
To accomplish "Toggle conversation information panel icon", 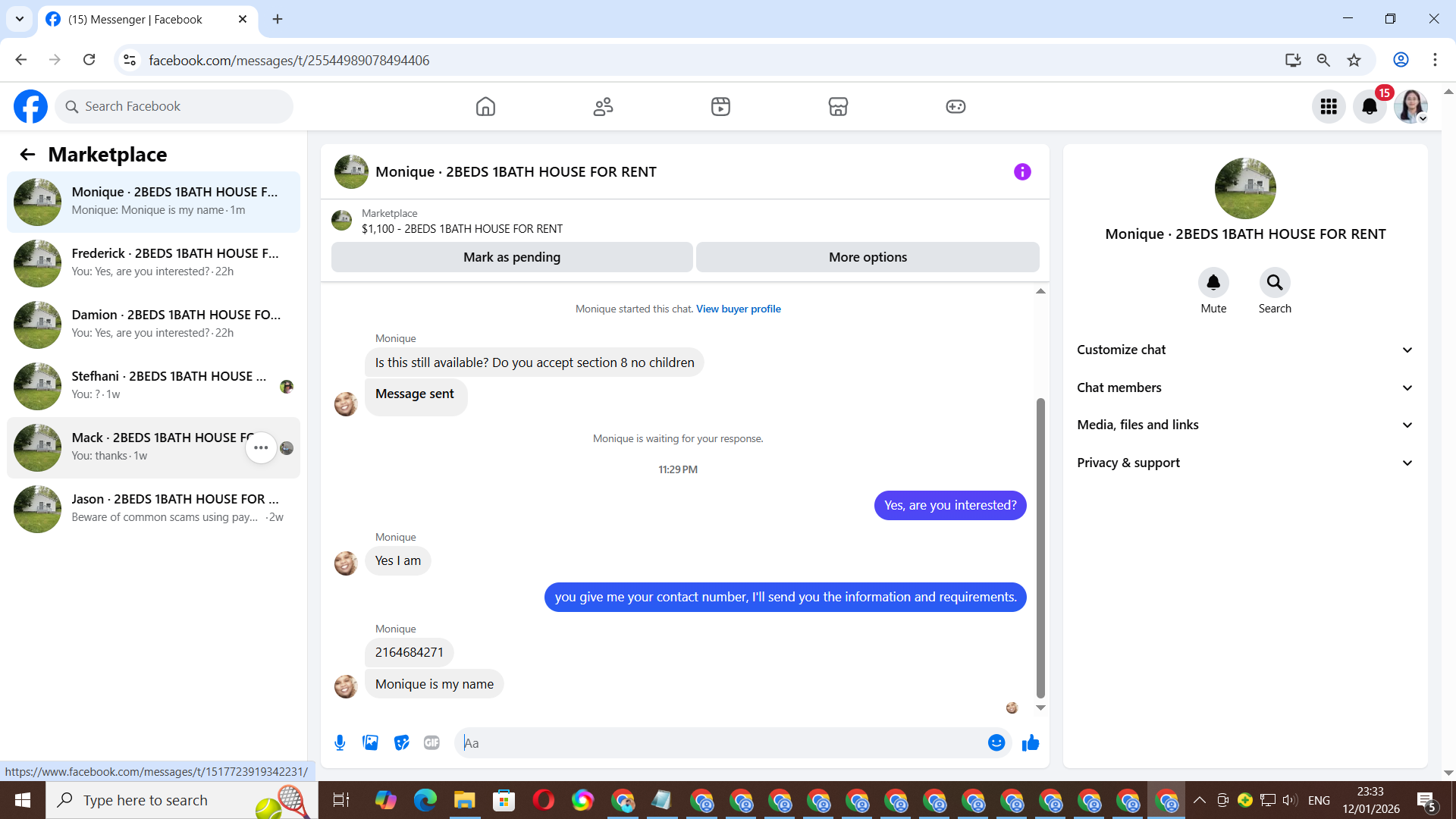I will pyautogui.click(x=1022, y=172).
